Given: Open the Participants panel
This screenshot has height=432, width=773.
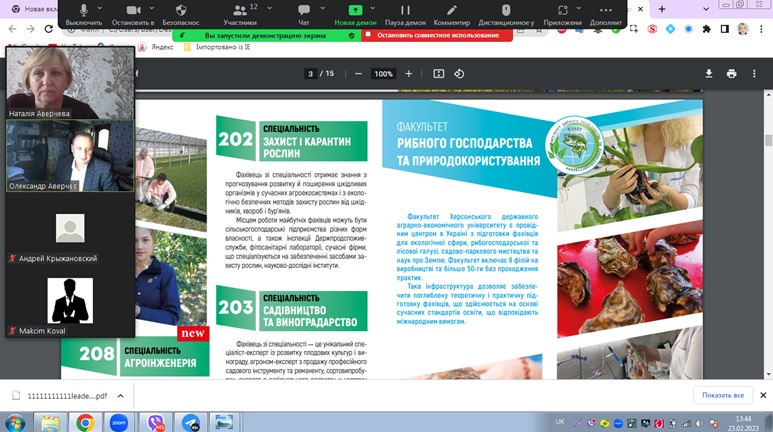Looking at the screenshot, I should tap(240, 14).
